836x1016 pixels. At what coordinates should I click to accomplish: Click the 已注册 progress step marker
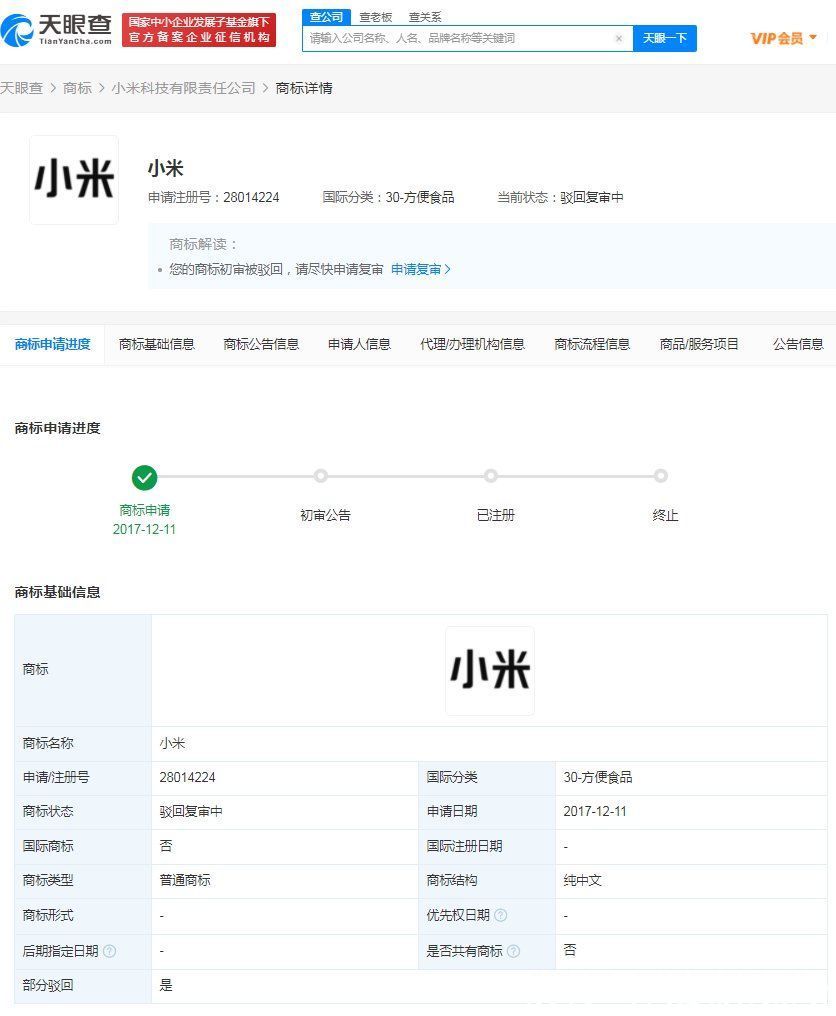click(x=491, y=476)
